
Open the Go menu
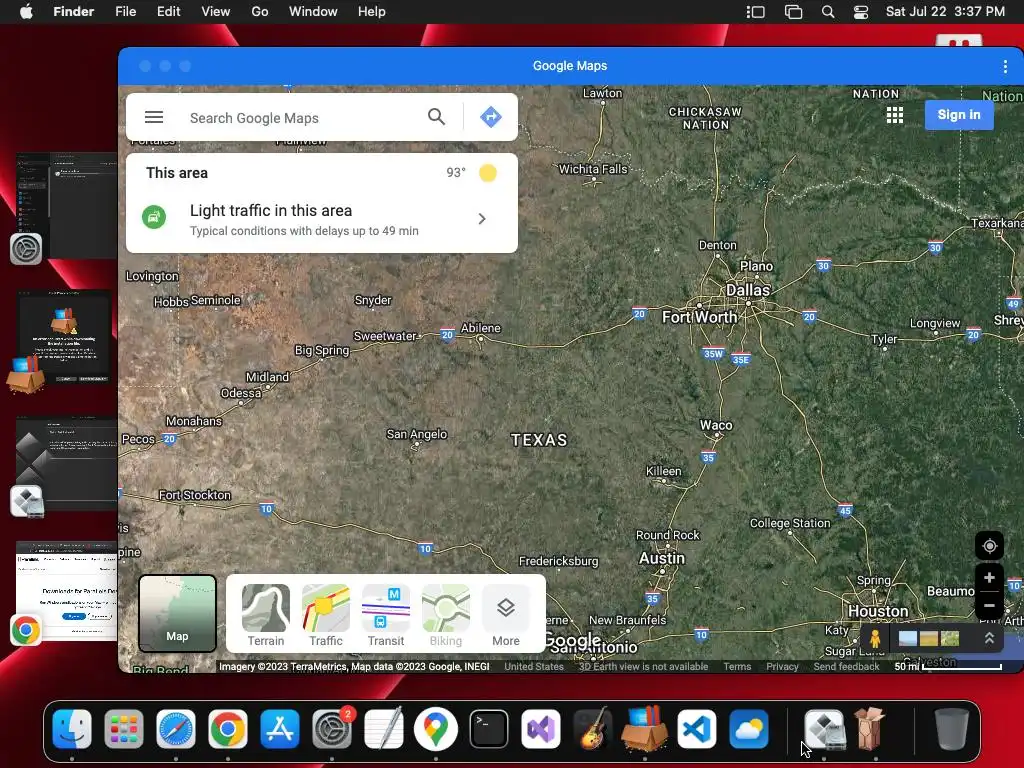point(260,12)
